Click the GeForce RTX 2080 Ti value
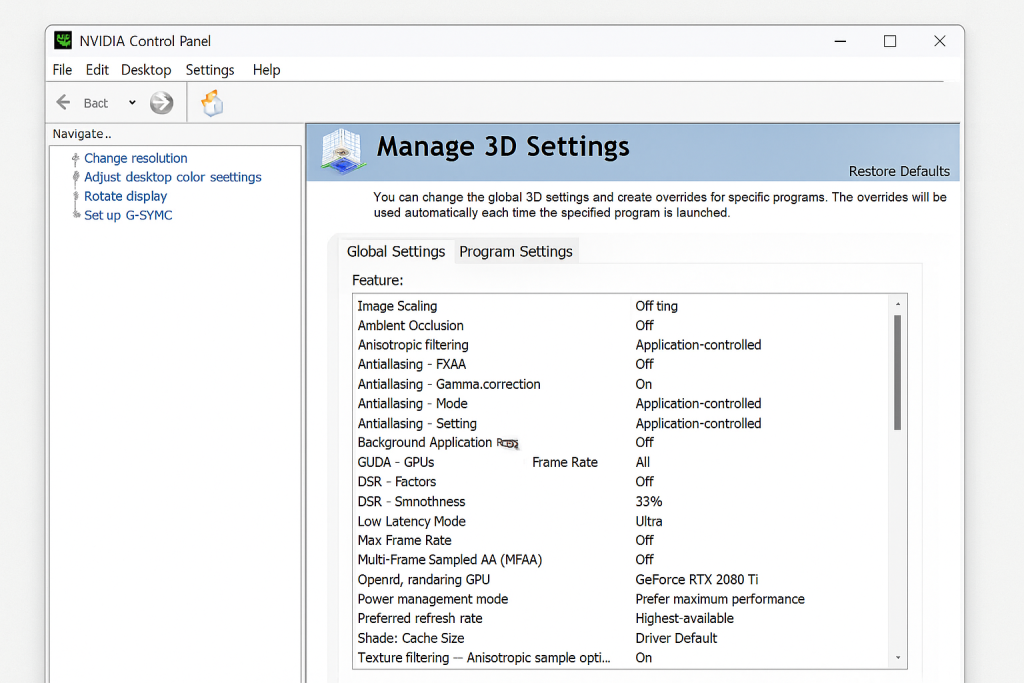 (696, 579)
